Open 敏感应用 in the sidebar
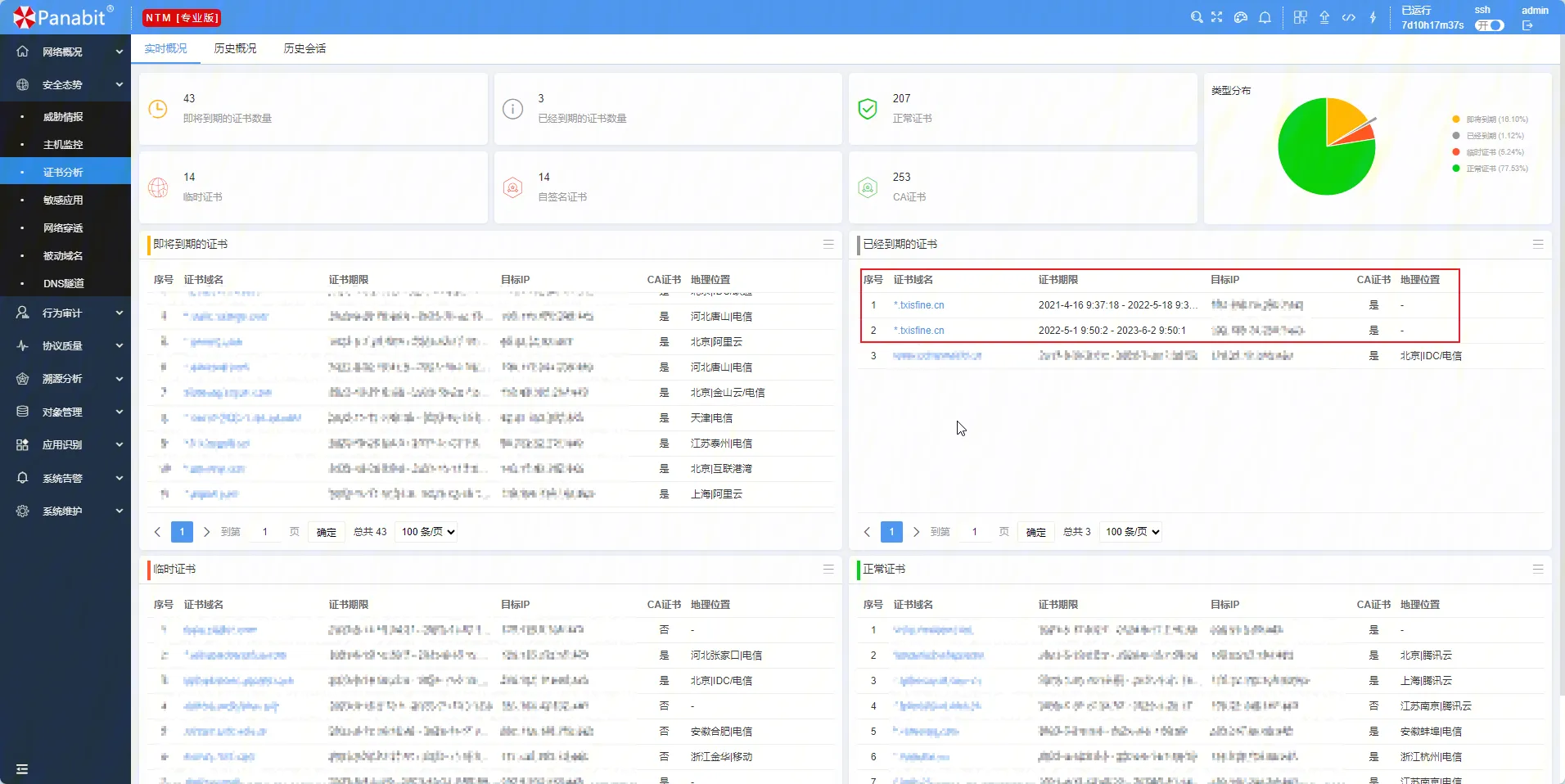This screenshot has height=784, width=1565. coord(63,200)
